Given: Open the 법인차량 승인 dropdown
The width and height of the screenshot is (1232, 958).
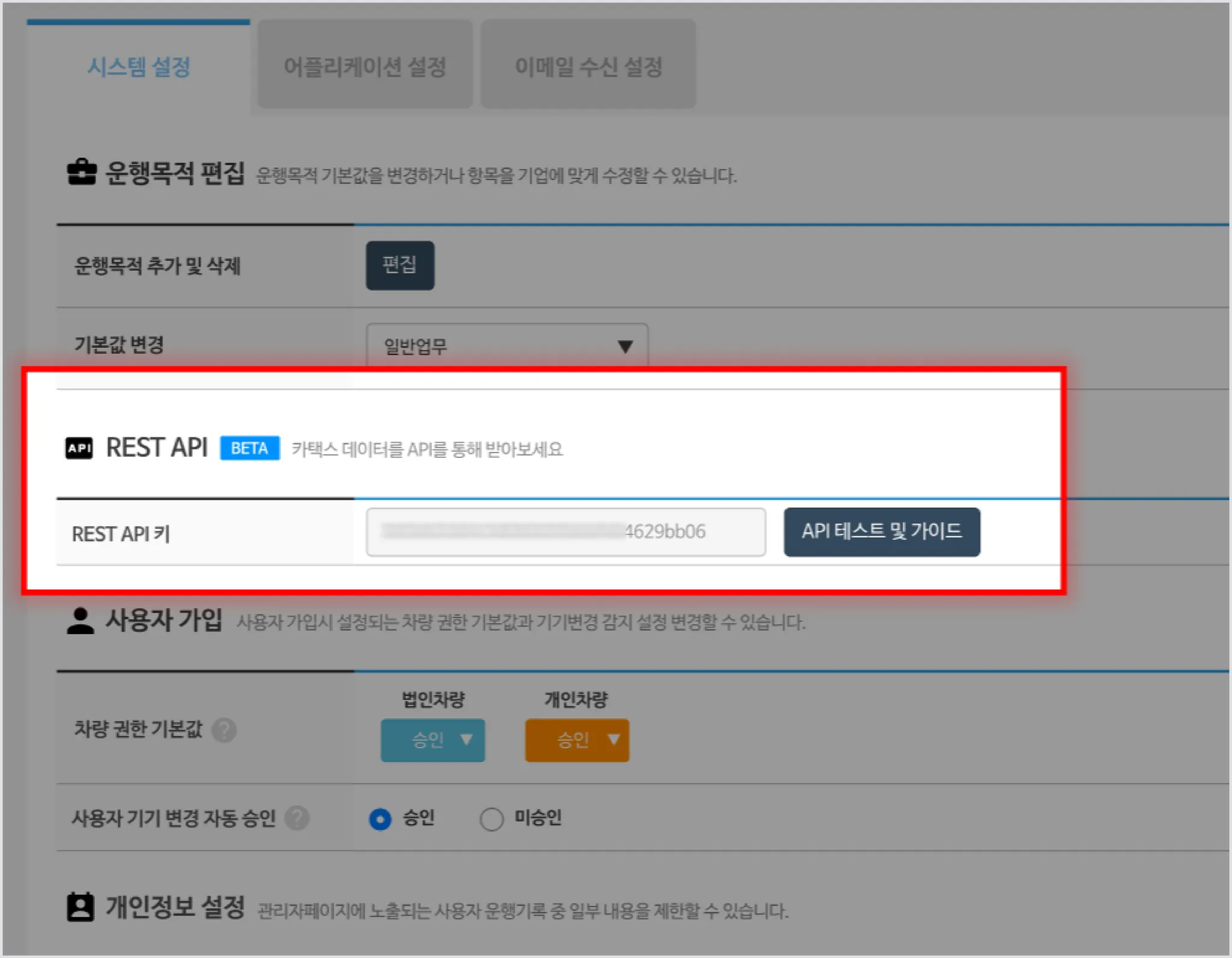Looking at the screenshot, I should [433, 740].
